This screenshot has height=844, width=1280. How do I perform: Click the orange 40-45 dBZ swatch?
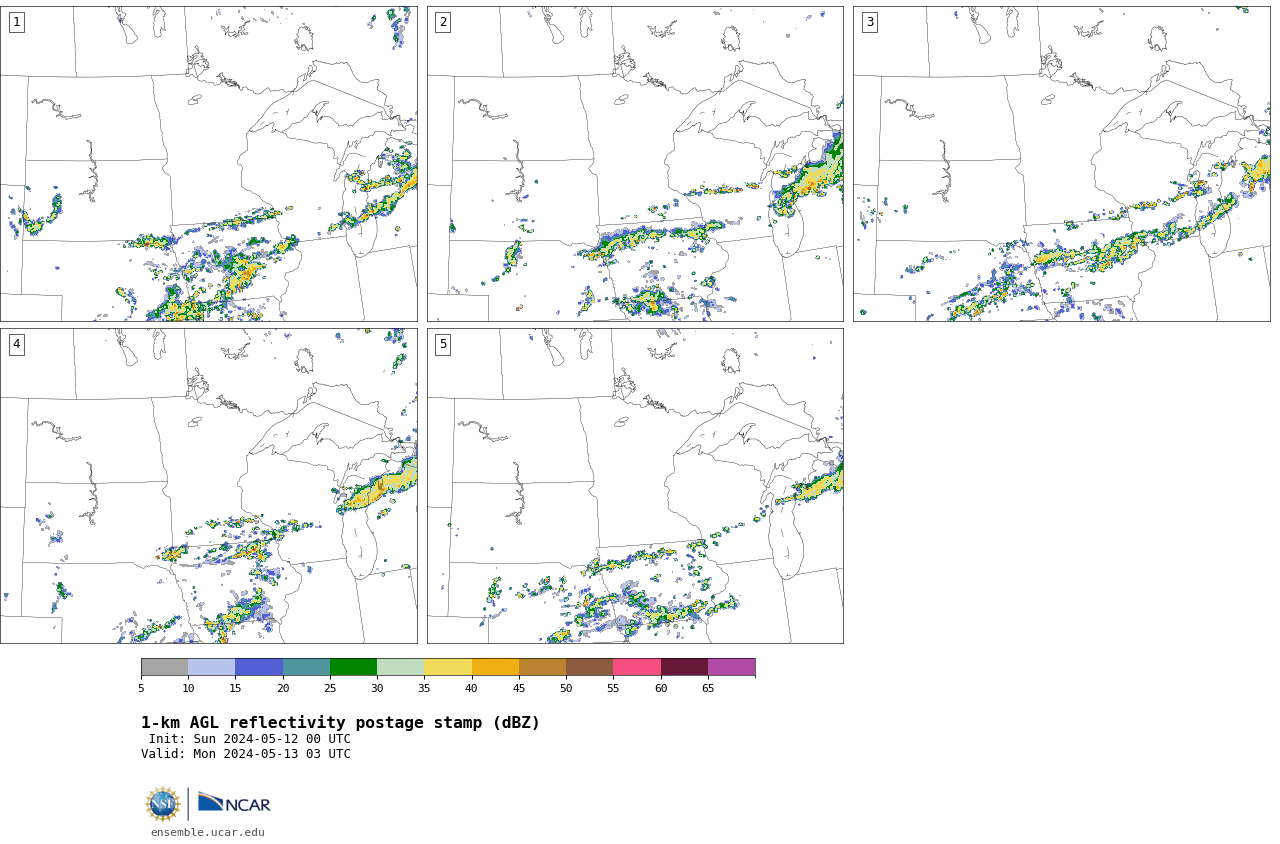495,667
